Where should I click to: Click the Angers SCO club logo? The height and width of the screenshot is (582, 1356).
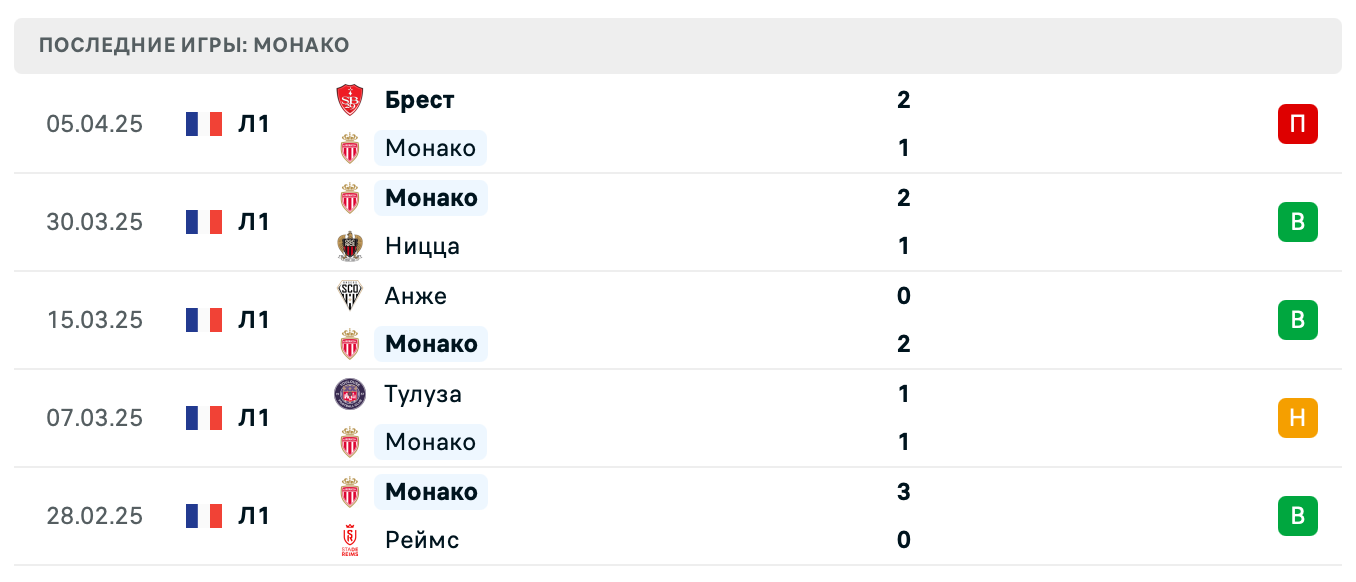coord(349,296)
